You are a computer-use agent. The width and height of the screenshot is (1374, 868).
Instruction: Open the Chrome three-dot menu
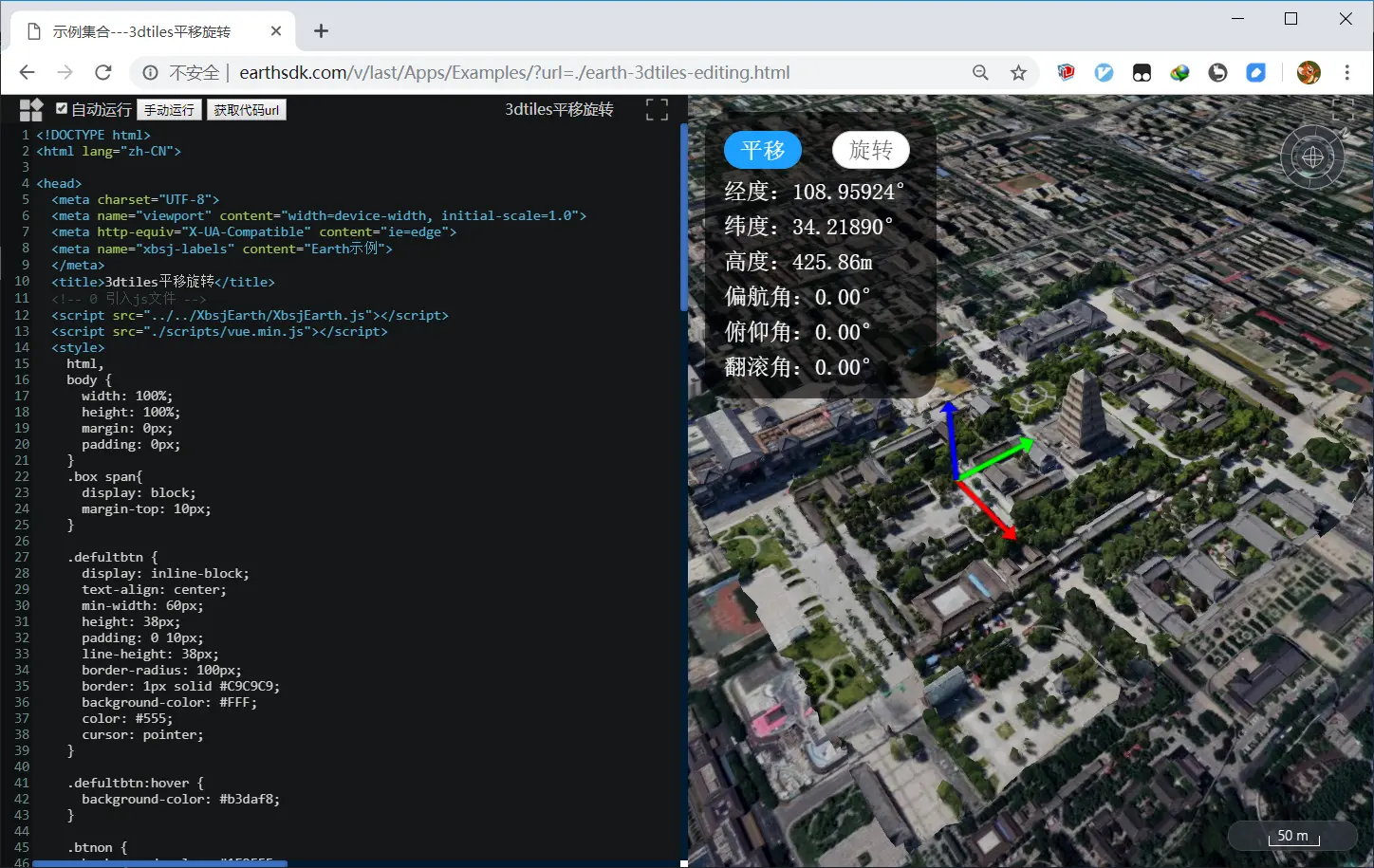(1346, 73)
